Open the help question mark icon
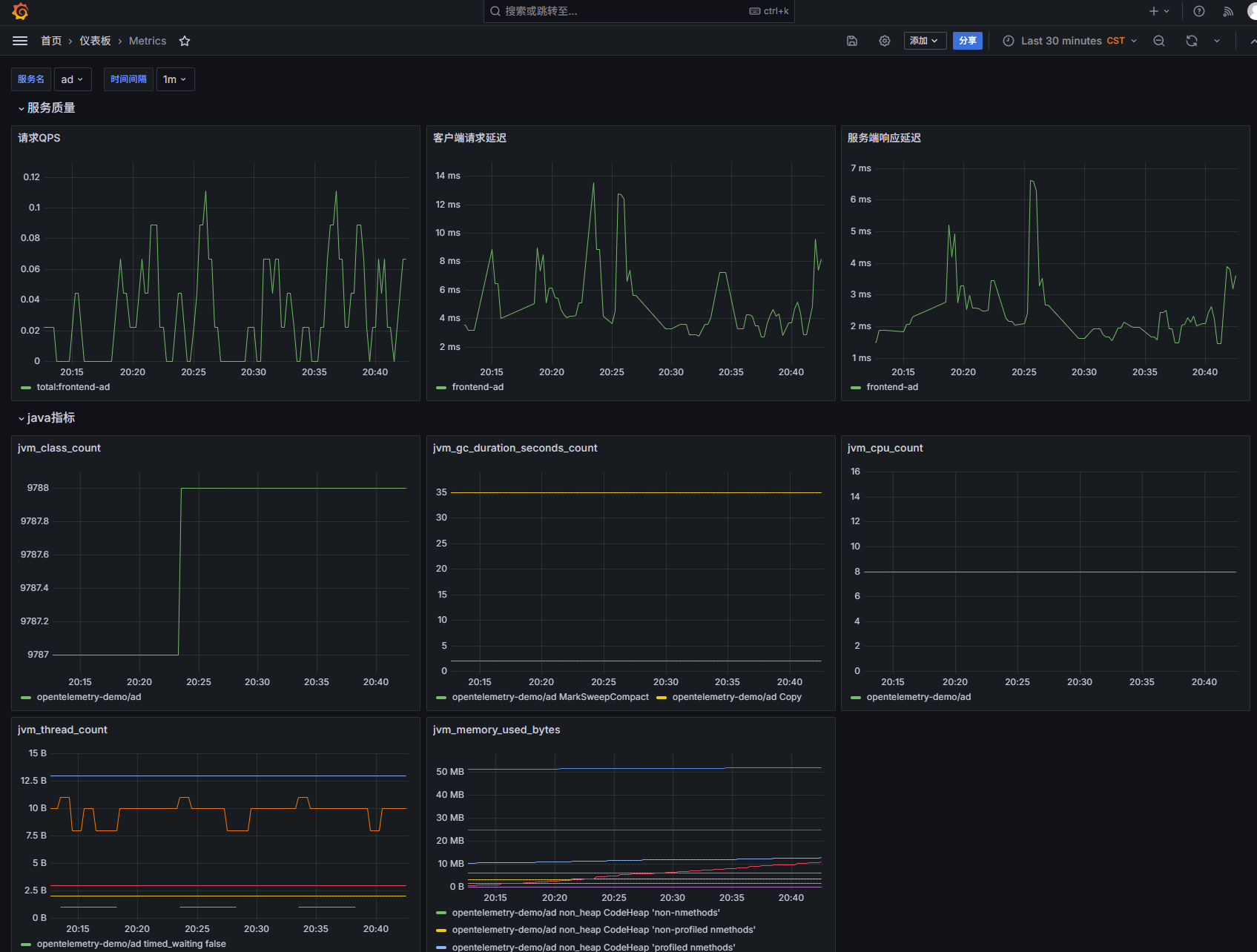The width and height of the screenshot is (1257, 952). (1199, 11)
